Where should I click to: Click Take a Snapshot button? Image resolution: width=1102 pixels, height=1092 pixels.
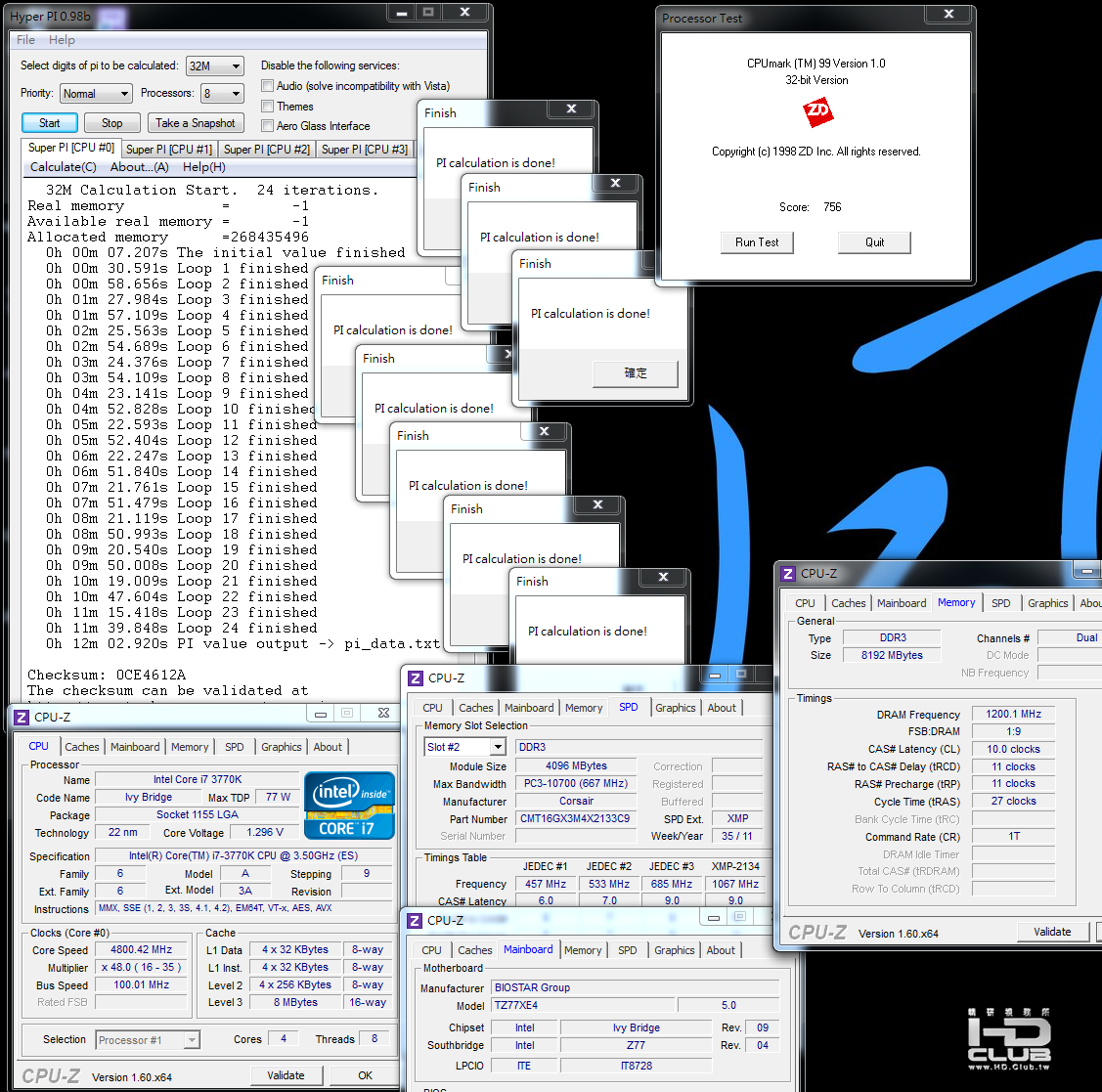pos(196,123)
